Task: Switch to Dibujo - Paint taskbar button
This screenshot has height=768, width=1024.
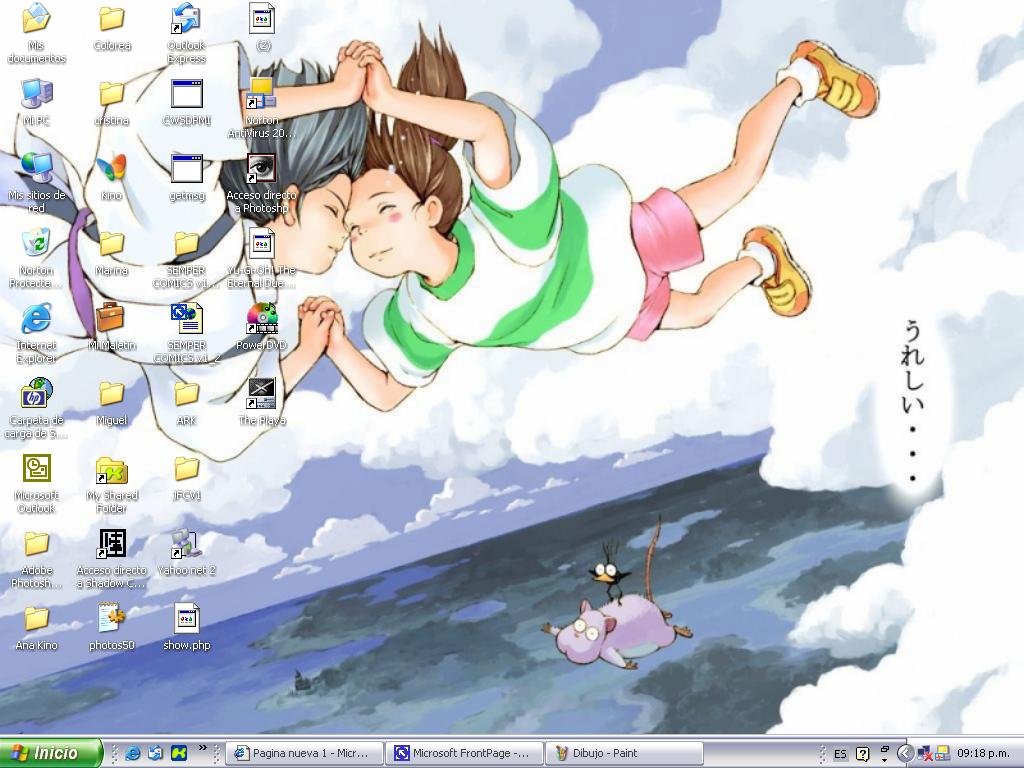Action: [624, 753]
